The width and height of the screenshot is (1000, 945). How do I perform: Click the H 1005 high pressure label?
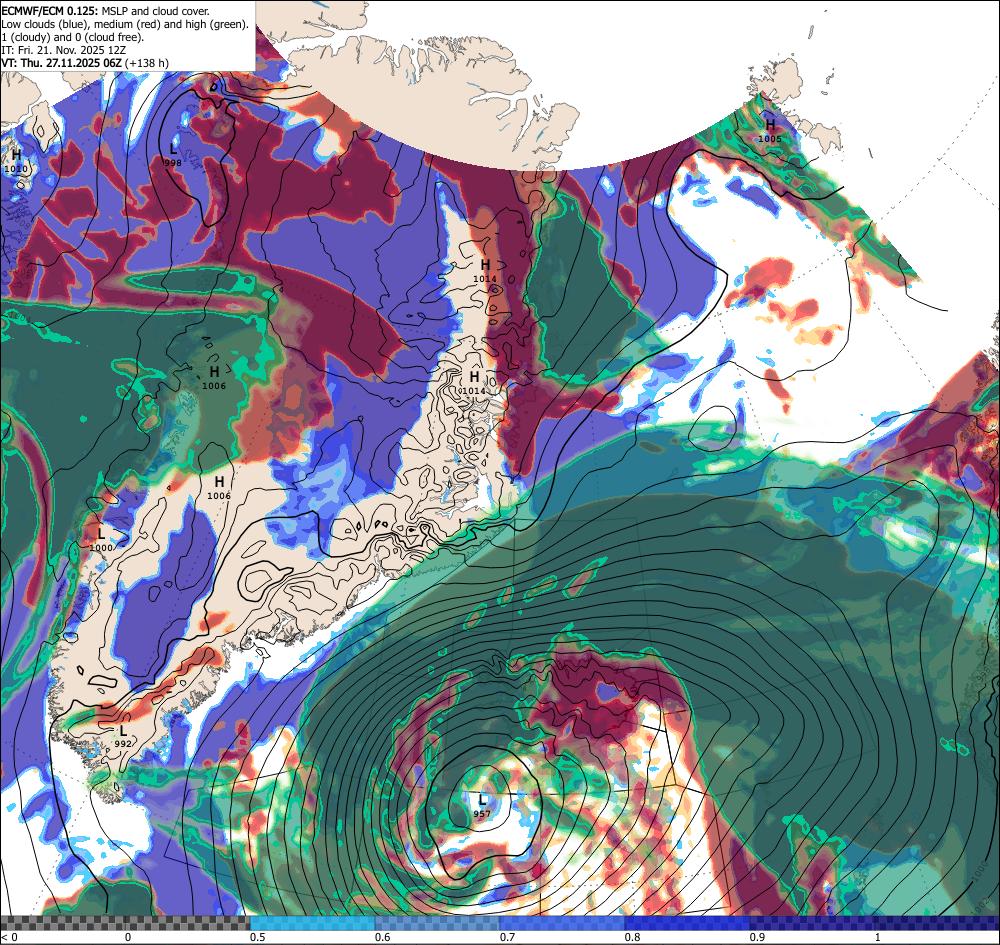click(770, 131)
